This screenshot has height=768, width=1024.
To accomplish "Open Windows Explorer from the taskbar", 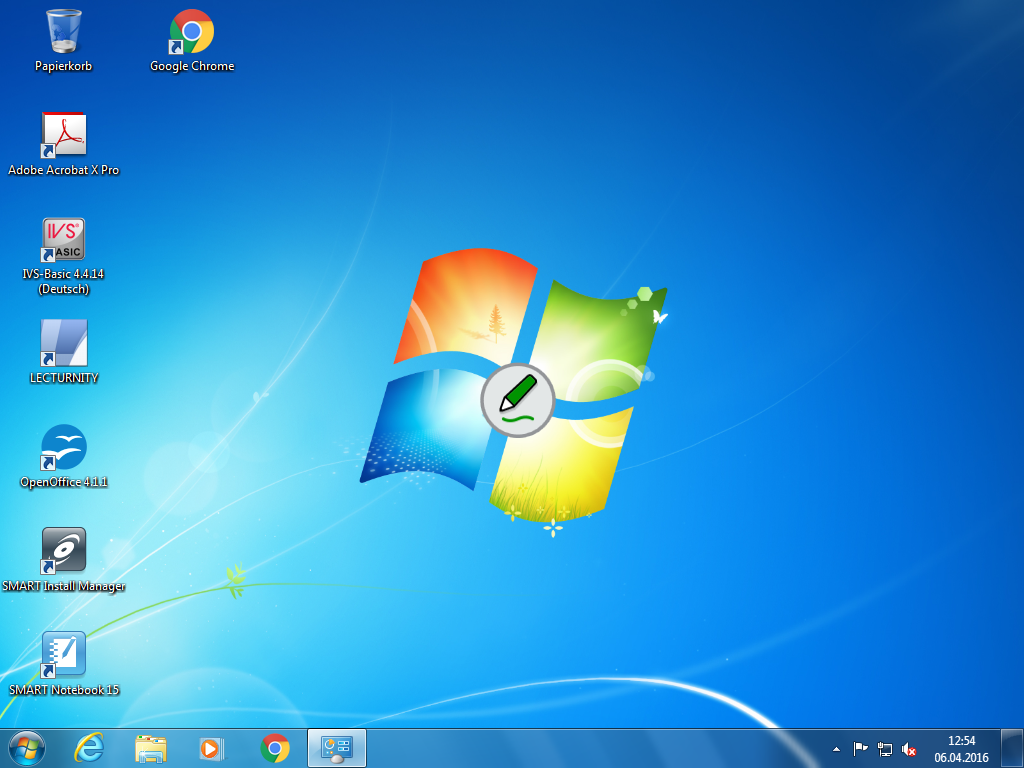I will (x=151, y=748).
